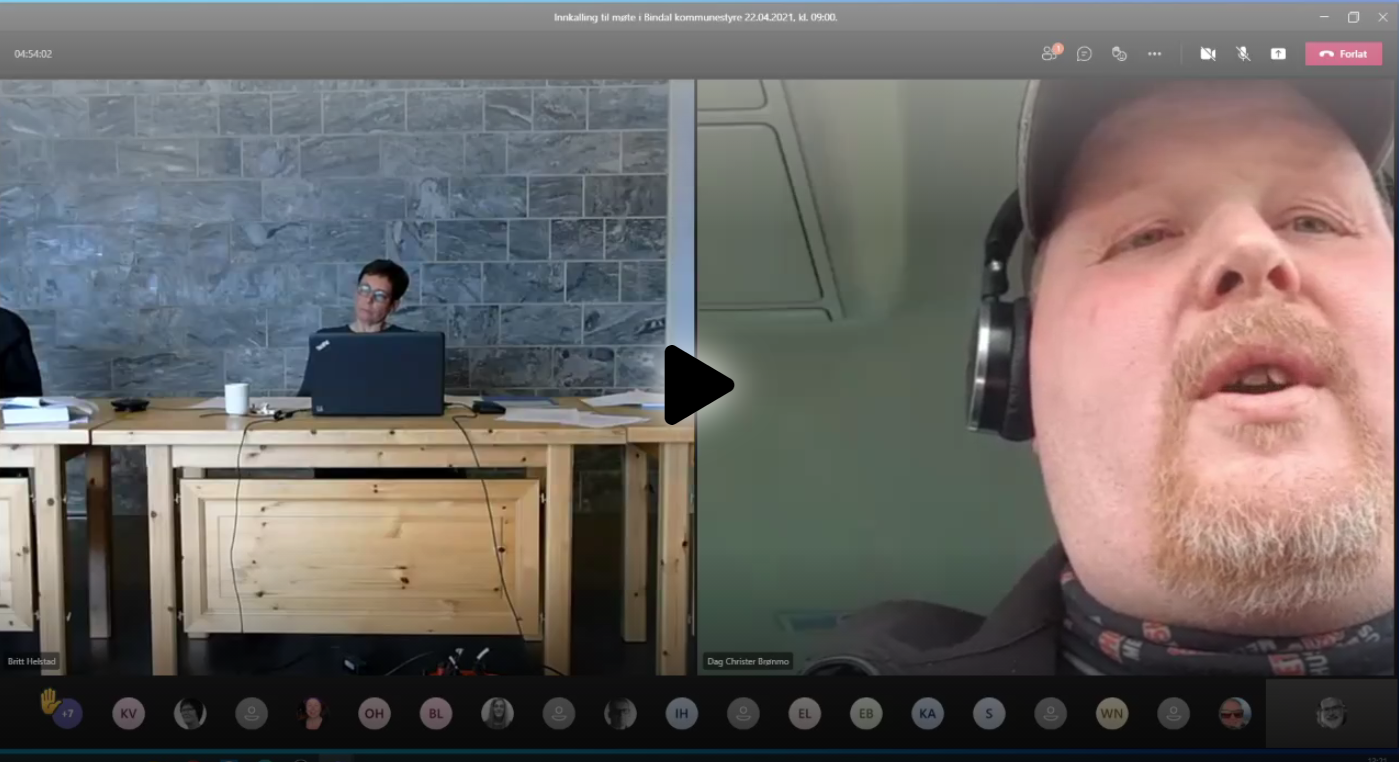Click the Britt Helstad name label

(x=34, y=662)
